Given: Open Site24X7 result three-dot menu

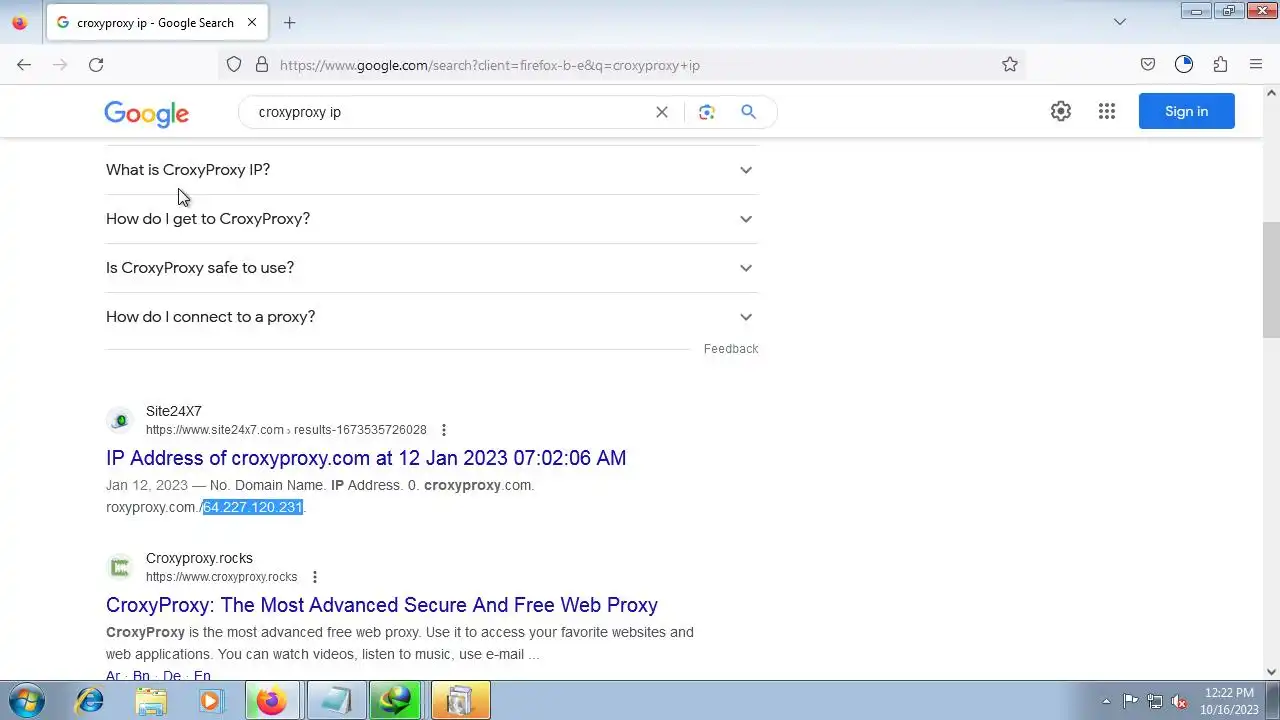Looking at the screenshot, I should 444,430.
